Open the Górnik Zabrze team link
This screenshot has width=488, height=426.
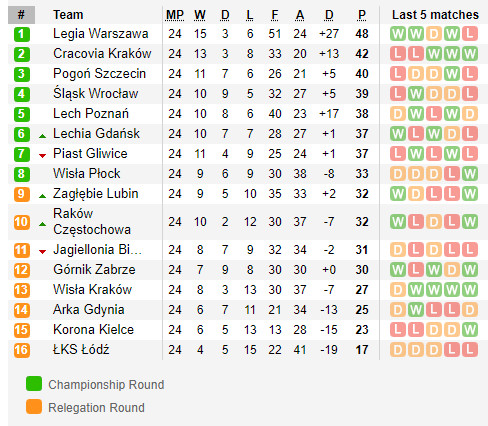(94, 270)
